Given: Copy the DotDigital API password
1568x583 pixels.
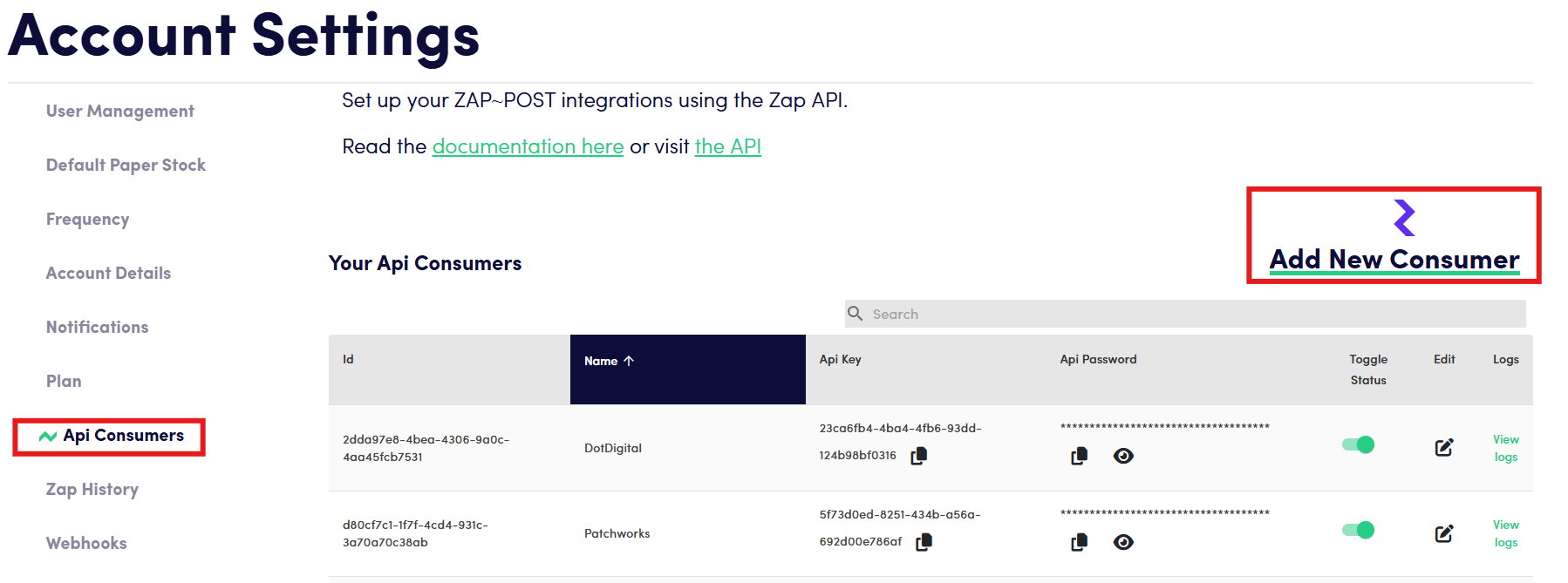Looking at the screenshot, I should (x=1079, y=456).
